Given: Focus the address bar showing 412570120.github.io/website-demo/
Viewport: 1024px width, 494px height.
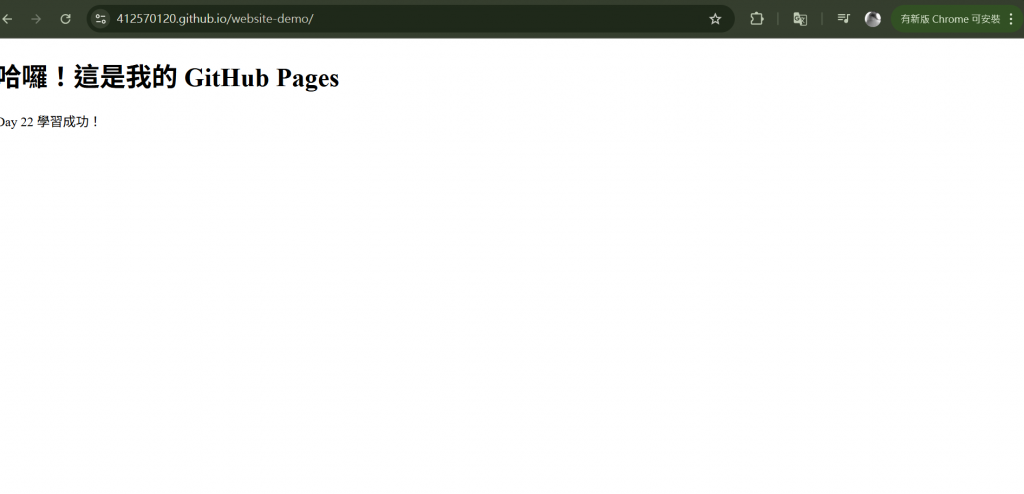Looking at the screenshot, I should pyautogui.click(x=410, y=19).
